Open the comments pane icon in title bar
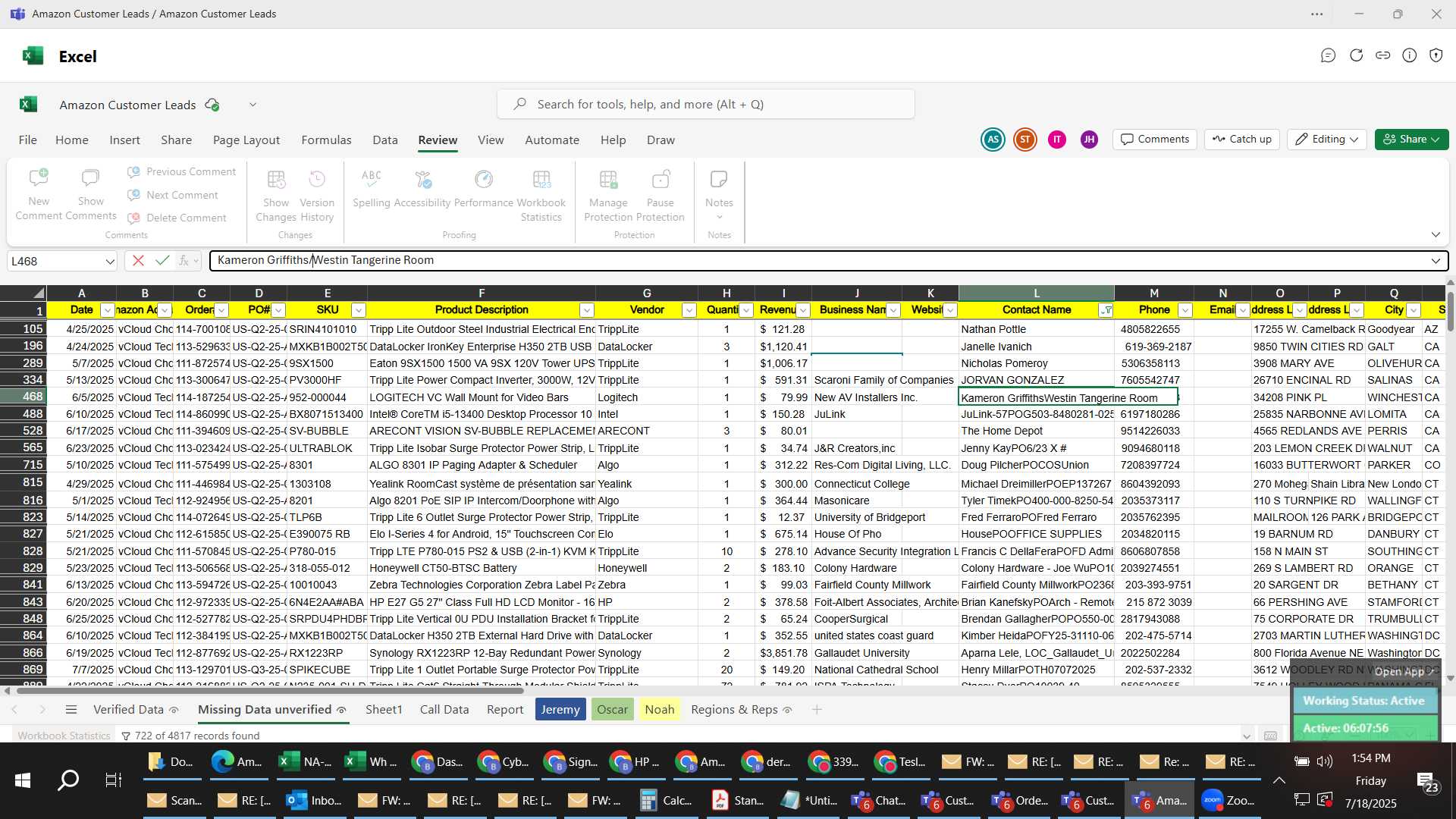 (1328, 55)
